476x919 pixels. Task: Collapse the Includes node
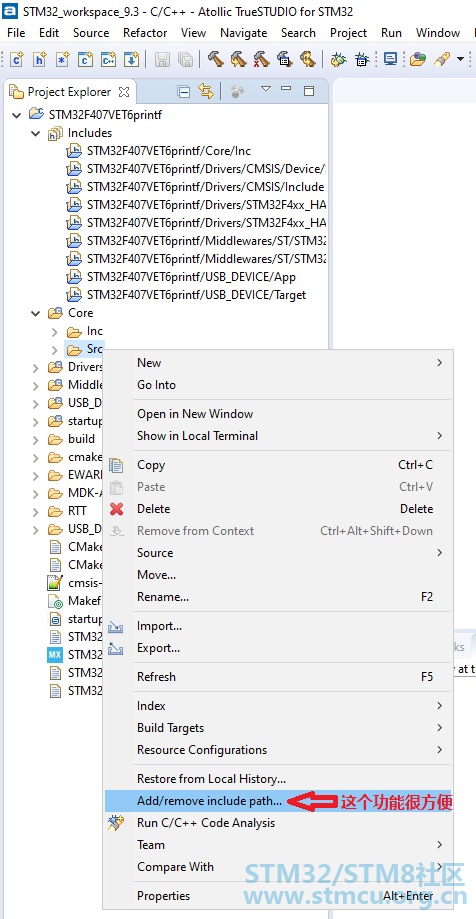[x=35, y=133]
